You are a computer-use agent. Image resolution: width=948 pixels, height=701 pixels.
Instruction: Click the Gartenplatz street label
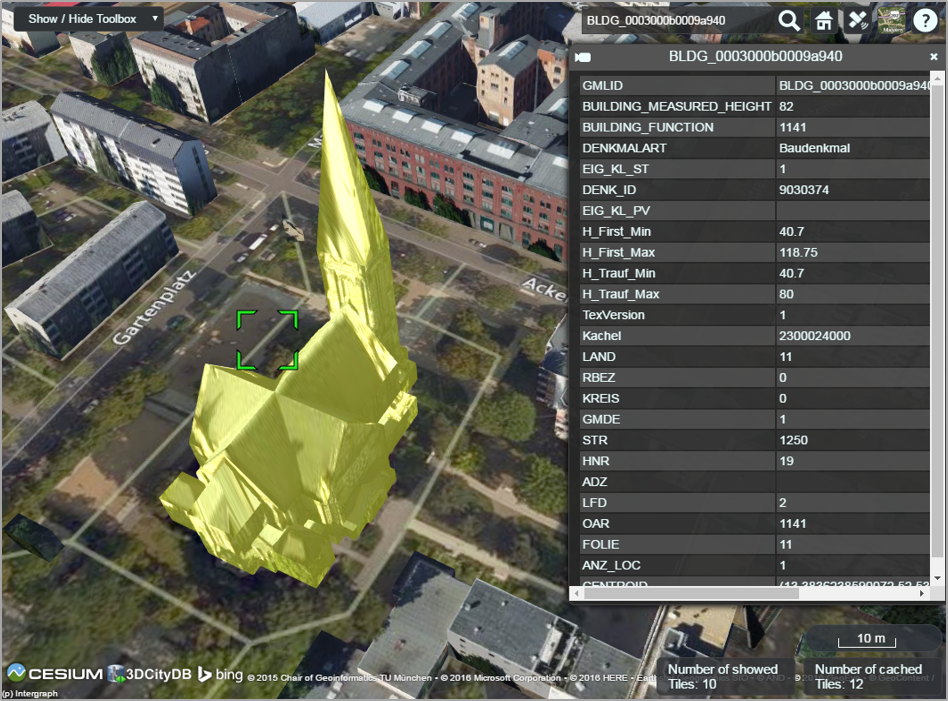[155, 308]
